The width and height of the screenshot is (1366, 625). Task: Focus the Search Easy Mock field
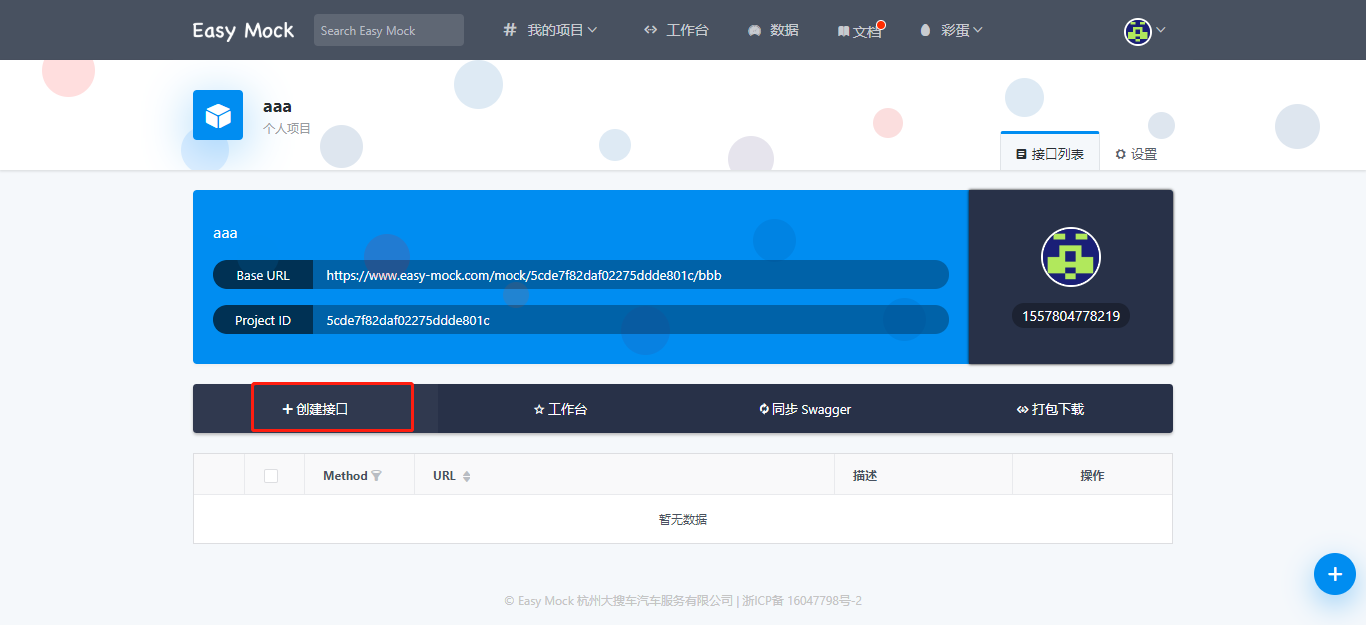[389, 30]
